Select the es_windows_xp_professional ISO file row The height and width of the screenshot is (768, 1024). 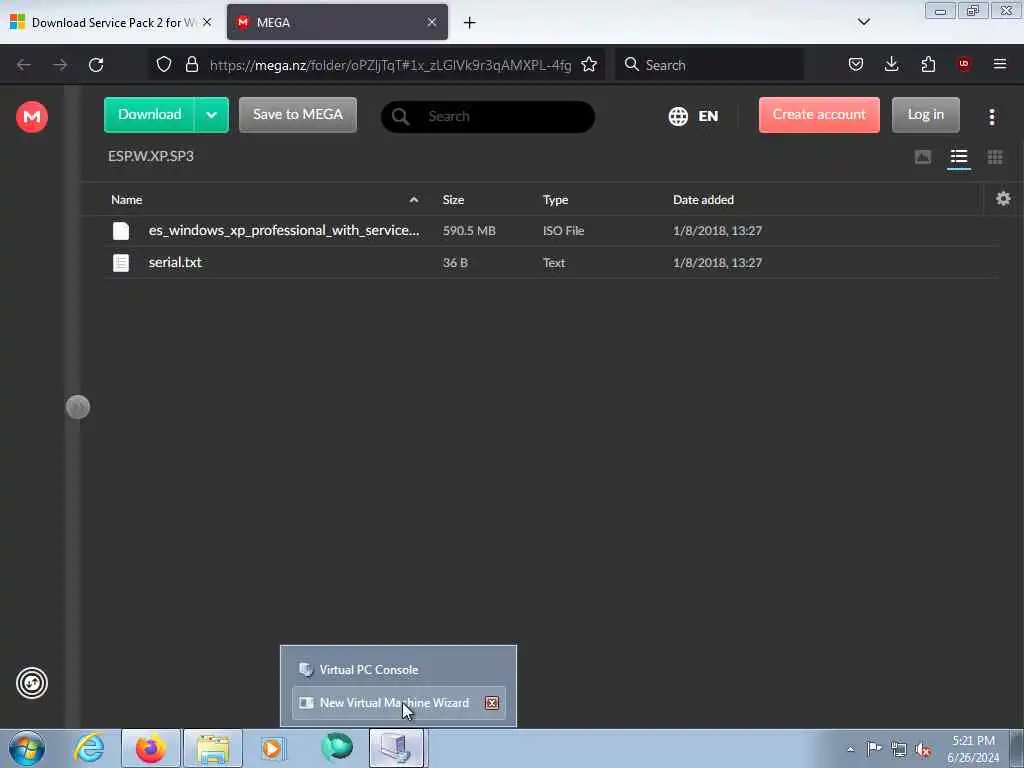point(551,231)
